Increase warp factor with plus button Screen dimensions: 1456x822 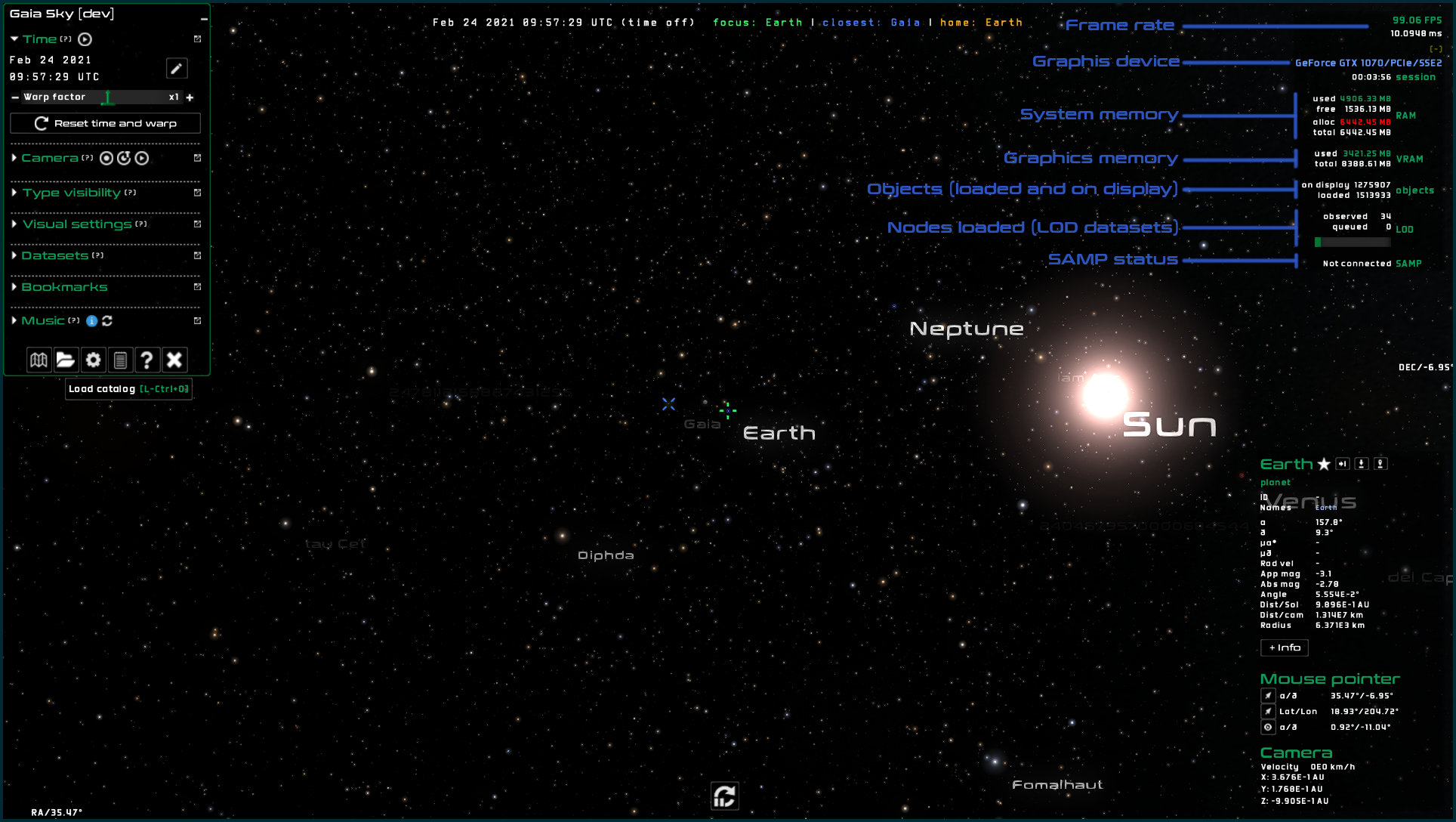190,97
